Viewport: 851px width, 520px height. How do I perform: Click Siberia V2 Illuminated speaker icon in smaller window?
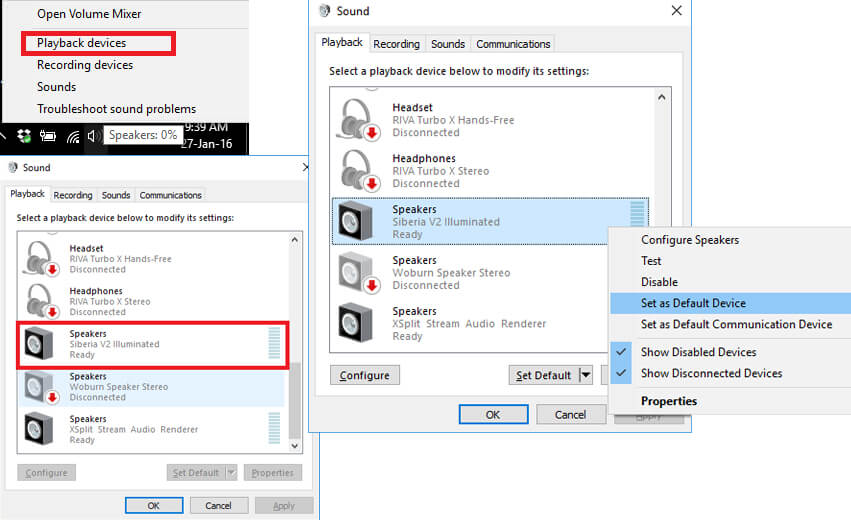[37, 344]
